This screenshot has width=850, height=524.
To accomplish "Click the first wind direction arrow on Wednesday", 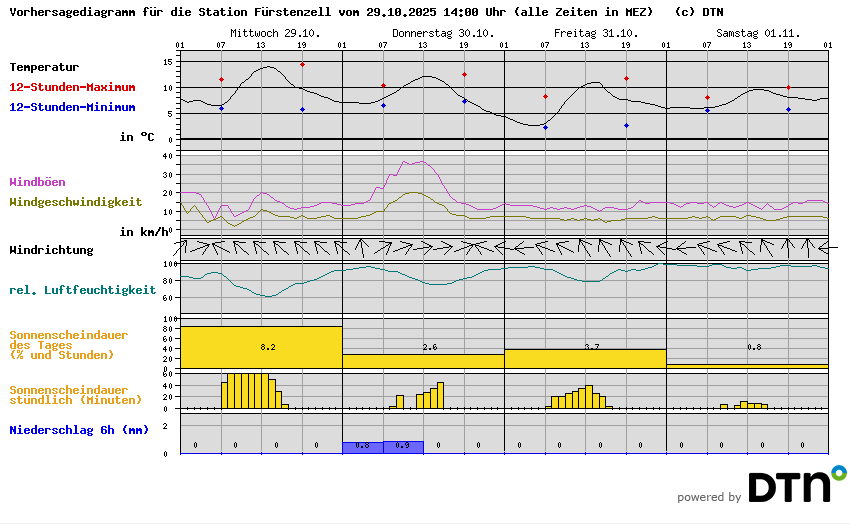I will coord(190,246).
